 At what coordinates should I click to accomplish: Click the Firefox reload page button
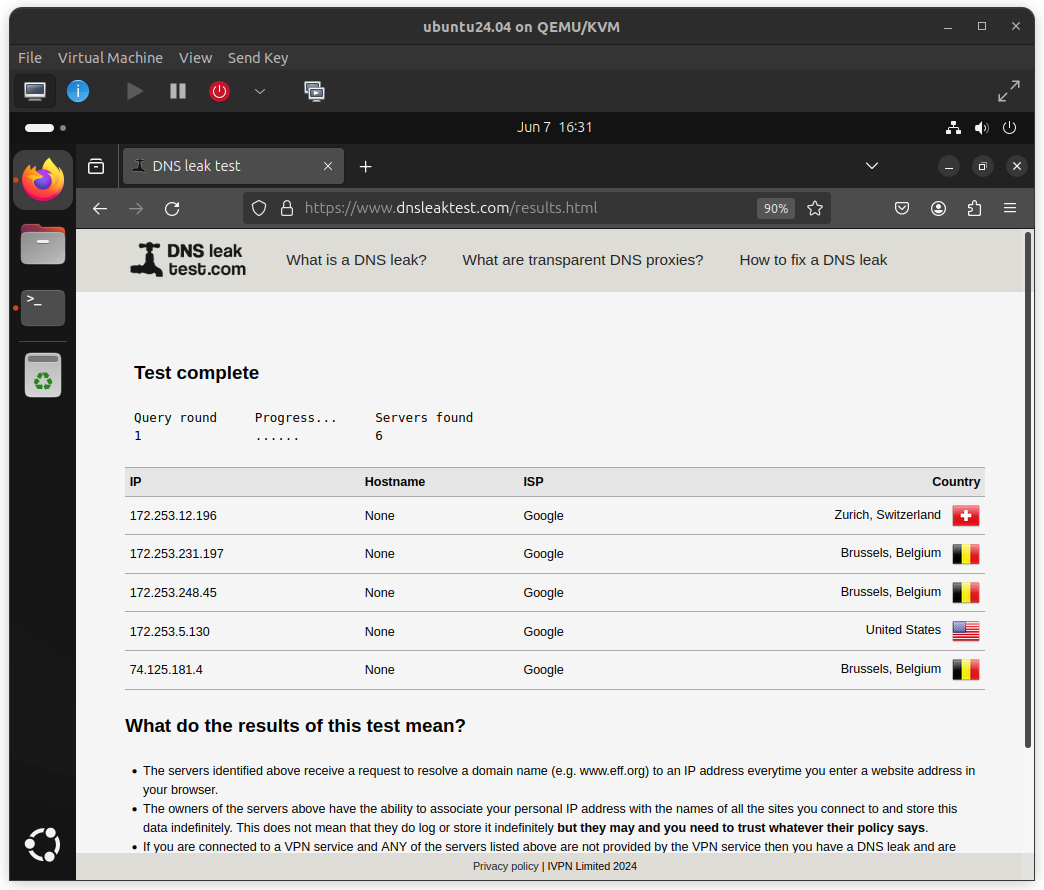[x=172, y=208]
